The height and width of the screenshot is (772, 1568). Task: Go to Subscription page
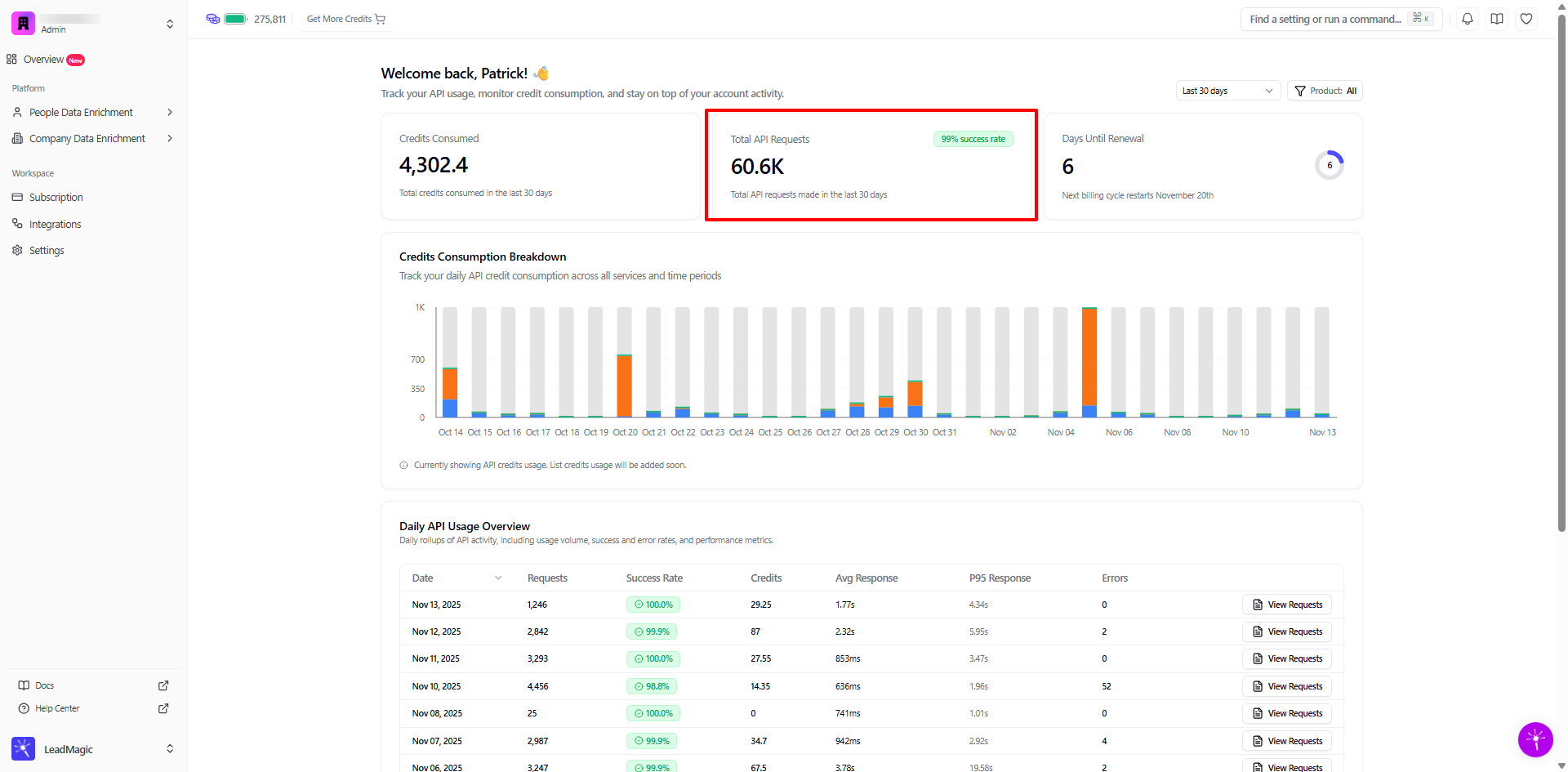[x=56, y=198]
